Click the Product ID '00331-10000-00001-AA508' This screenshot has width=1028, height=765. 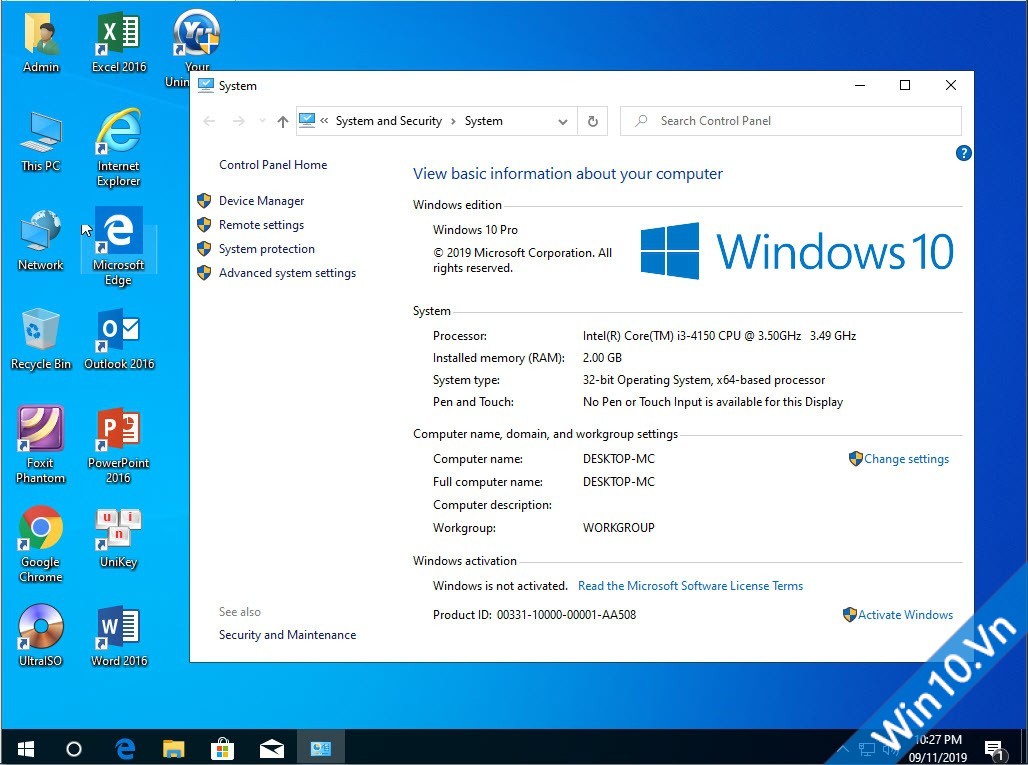[x=566, y=615]
